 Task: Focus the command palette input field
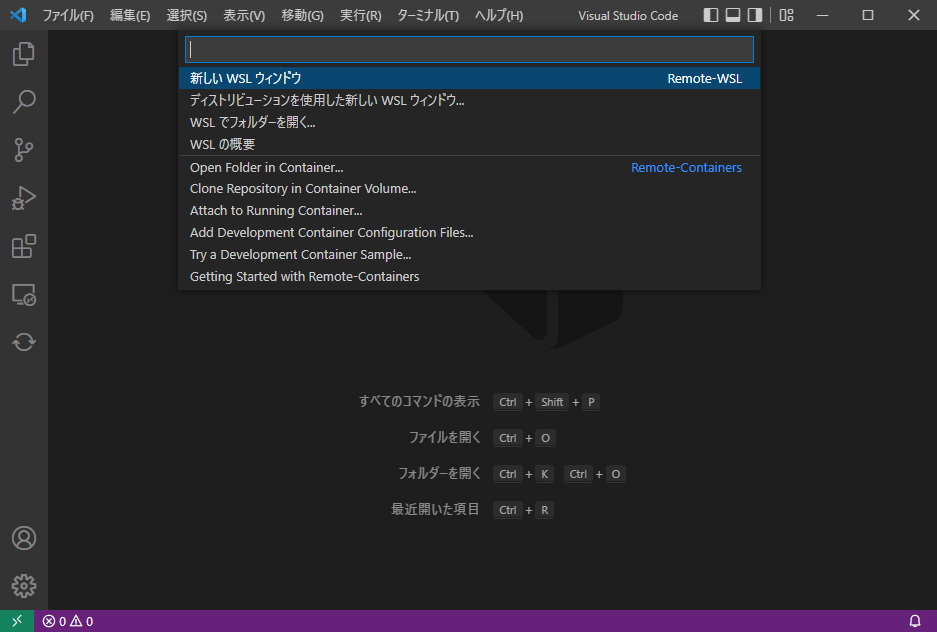coord(469,50)
